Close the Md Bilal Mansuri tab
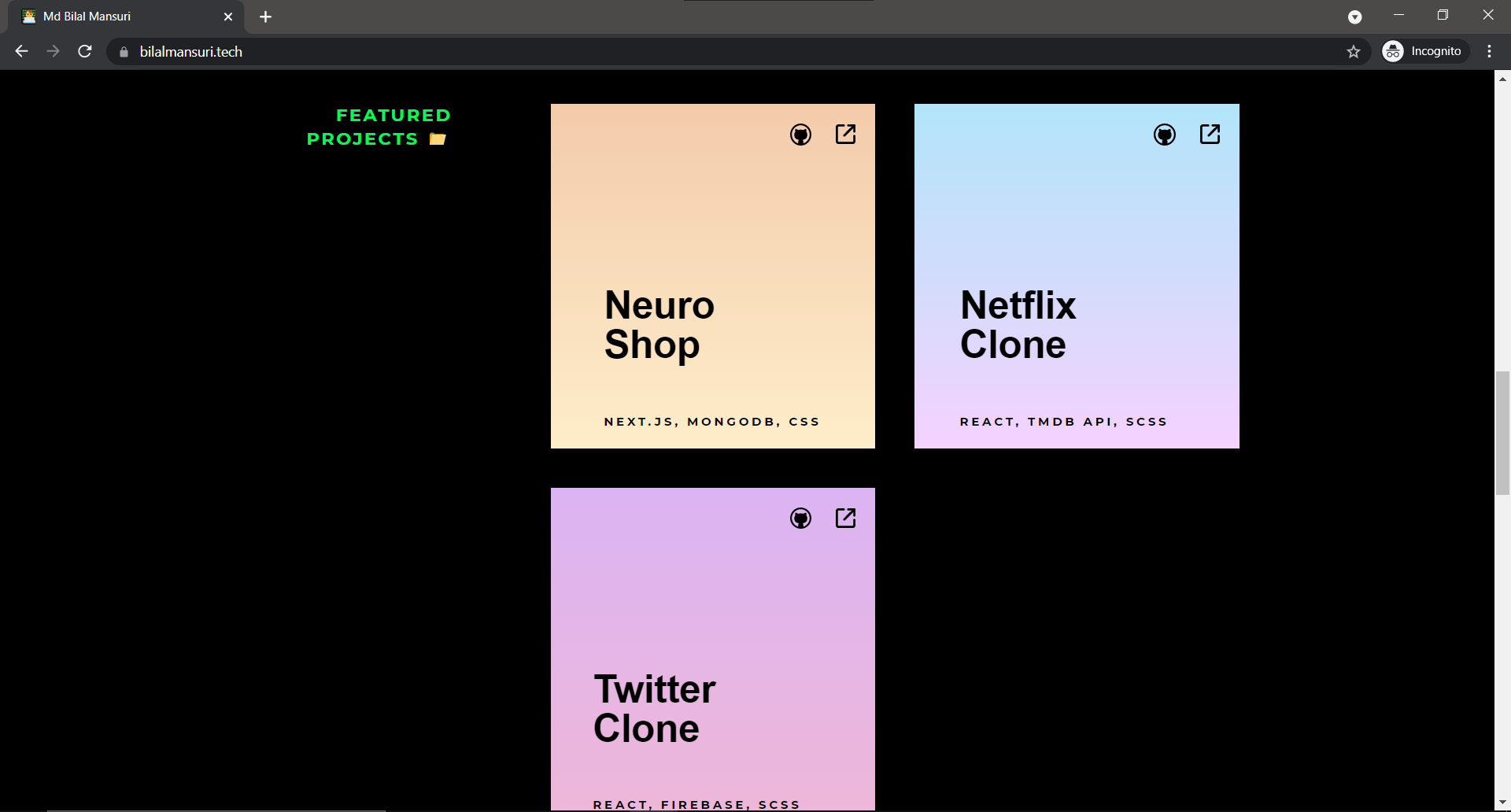The image size is (1511, 812). (x=228, y=17)
